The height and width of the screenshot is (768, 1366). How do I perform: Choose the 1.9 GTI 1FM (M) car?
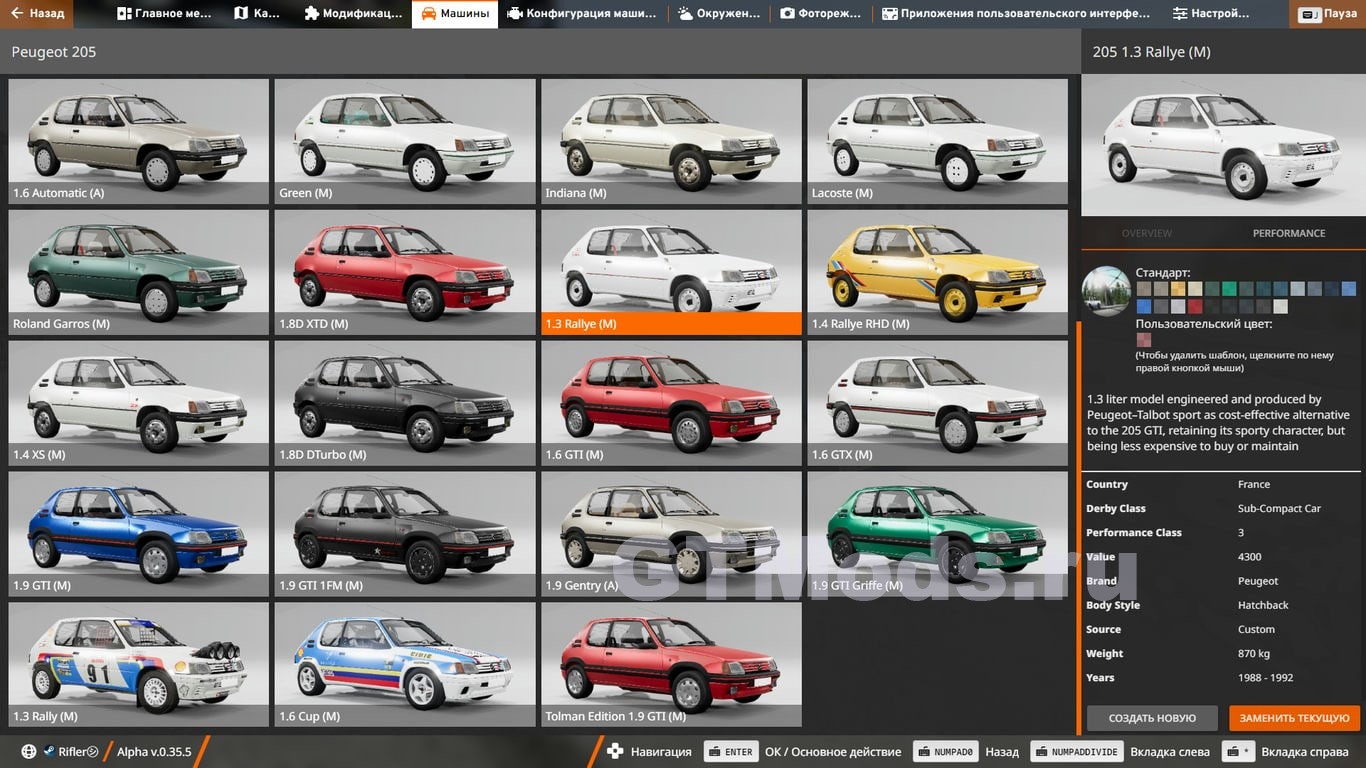pyautogui.click(x=405, y=534)
